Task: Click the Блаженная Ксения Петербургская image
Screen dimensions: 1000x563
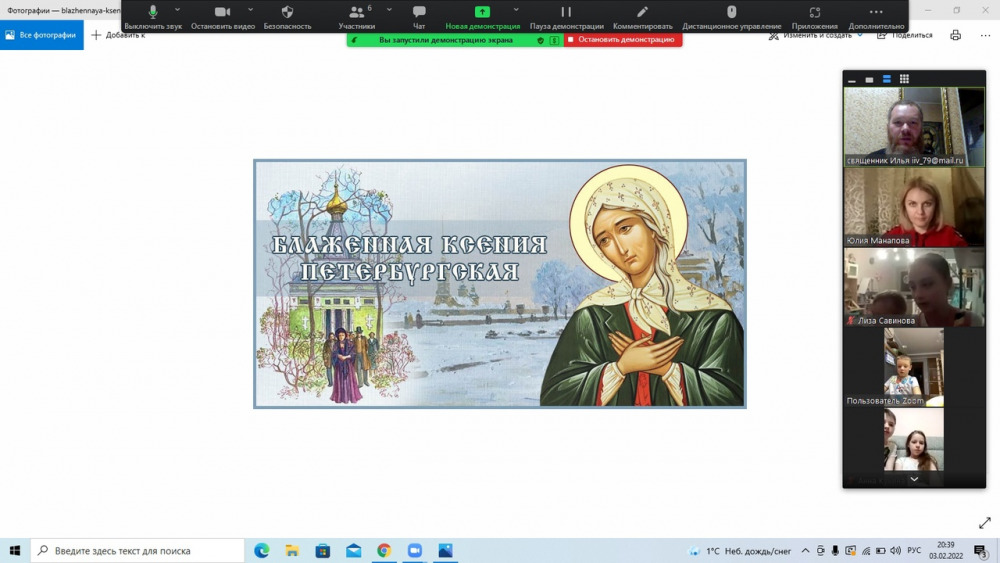Action: [500, 284]
